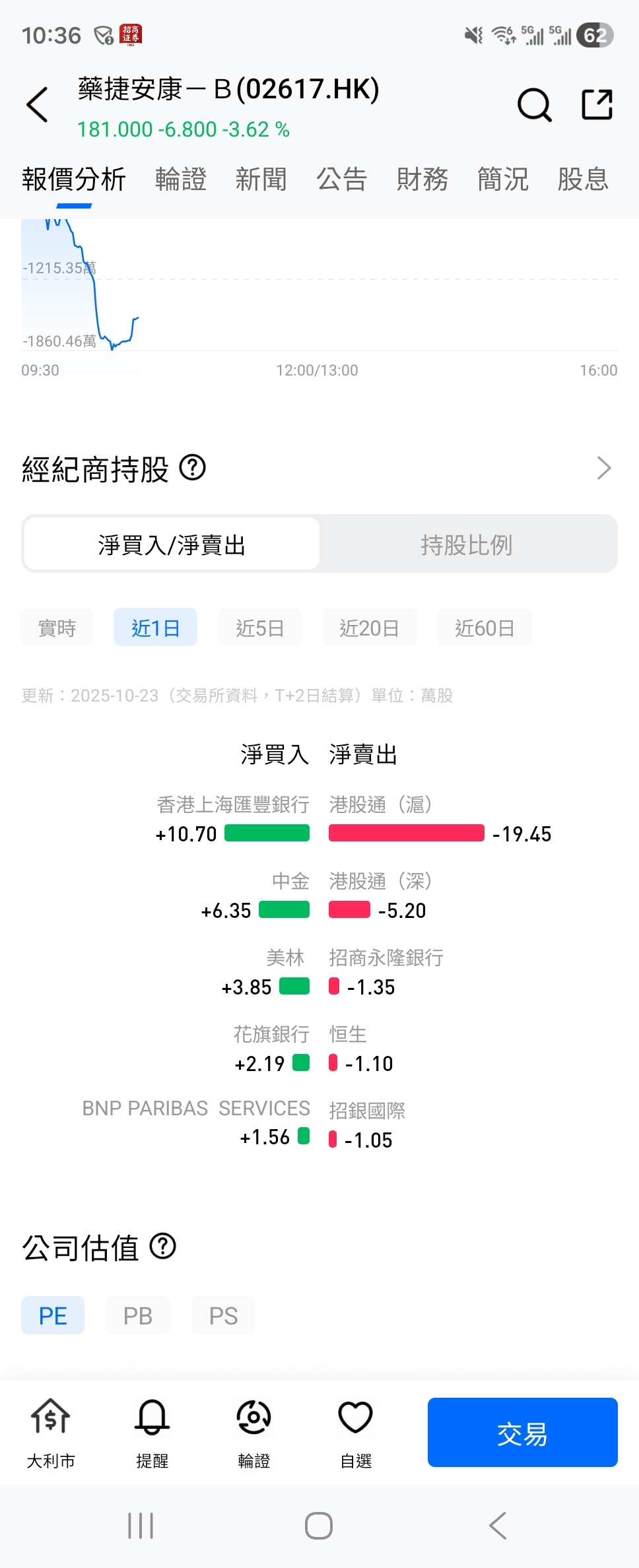The height and width of the screenshot is (1568, 639).
Task: Tap the blue 交易 button
Action: (x=523, y=1432)
